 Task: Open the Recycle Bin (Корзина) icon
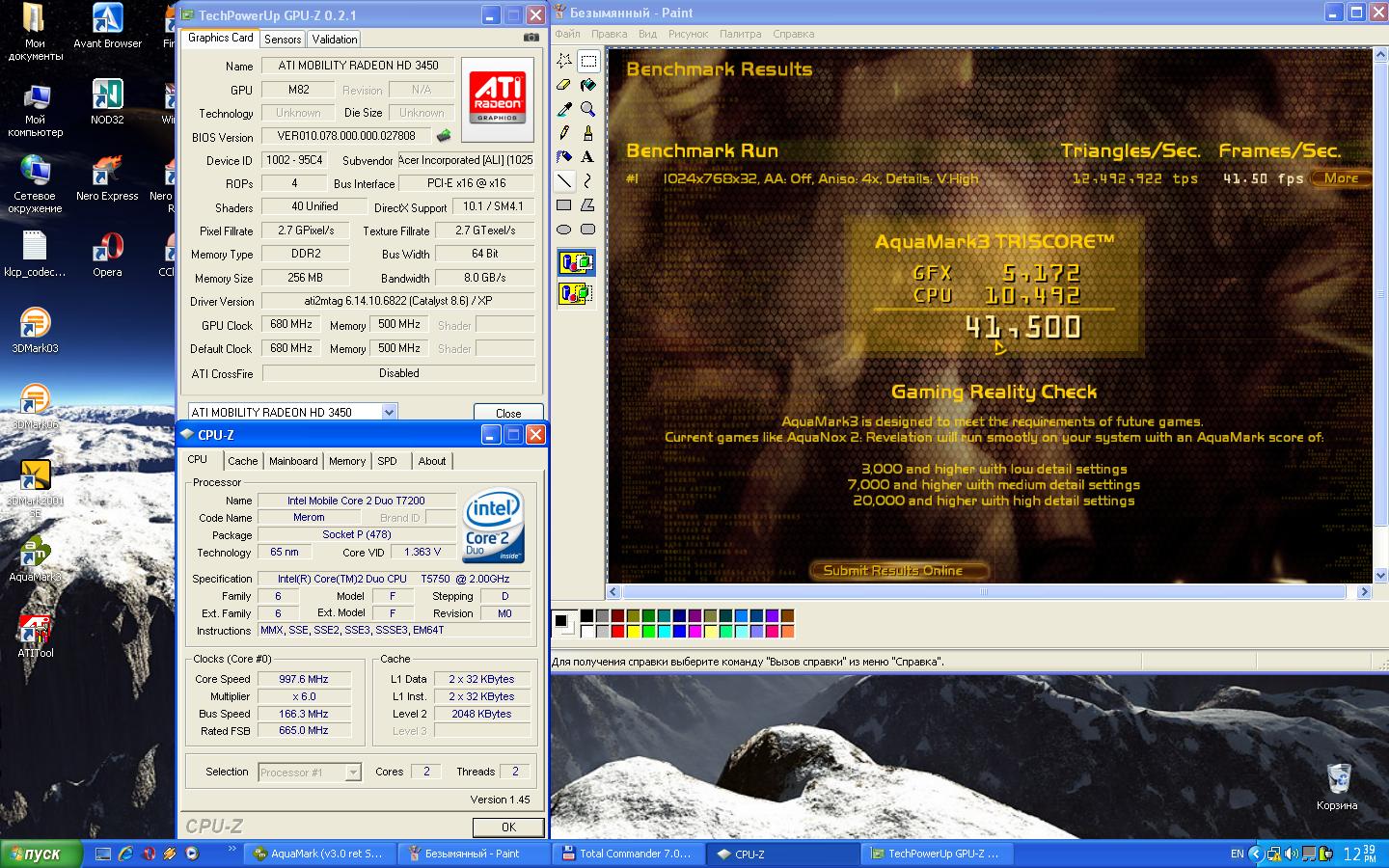click(x=1337, y=786)
